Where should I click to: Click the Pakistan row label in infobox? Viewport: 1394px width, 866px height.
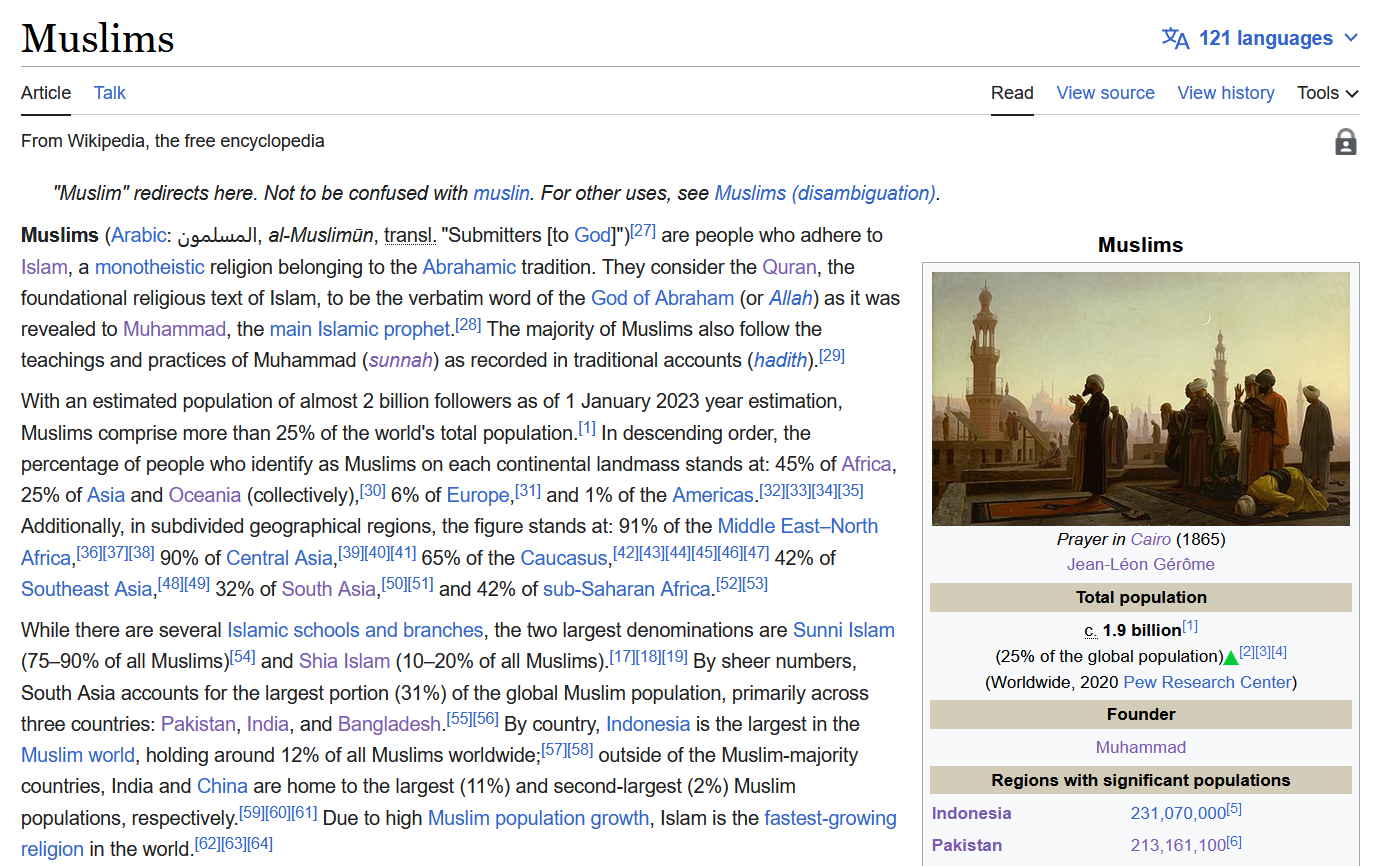(x=967, y=845)
